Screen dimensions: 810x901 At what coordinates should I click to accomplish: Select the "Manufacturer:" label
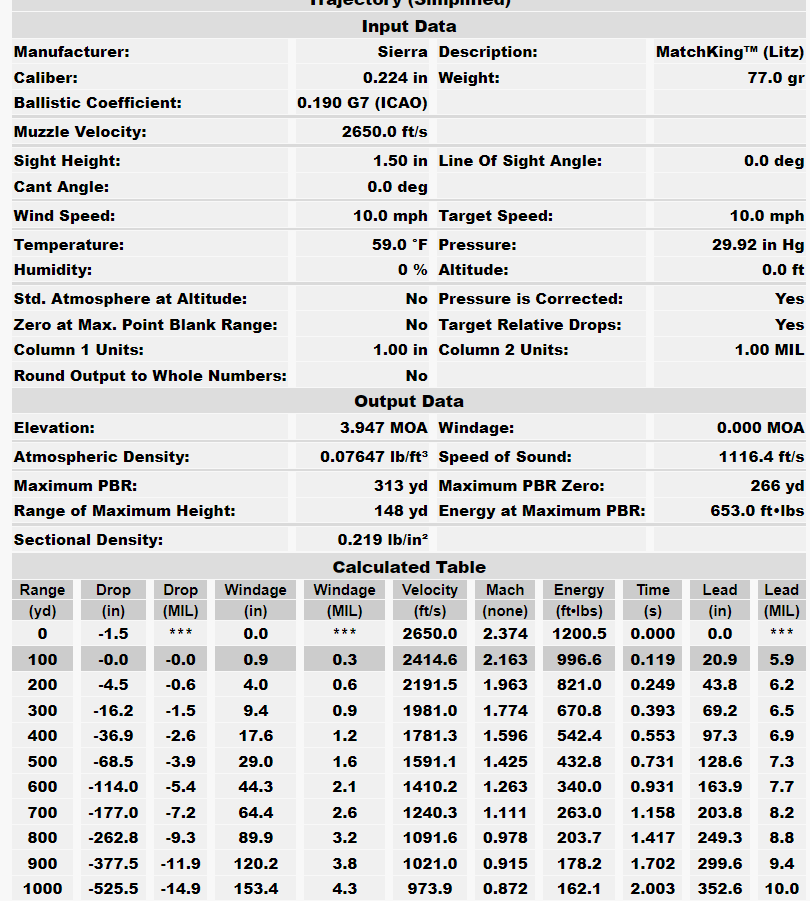[x=72, y=52]
